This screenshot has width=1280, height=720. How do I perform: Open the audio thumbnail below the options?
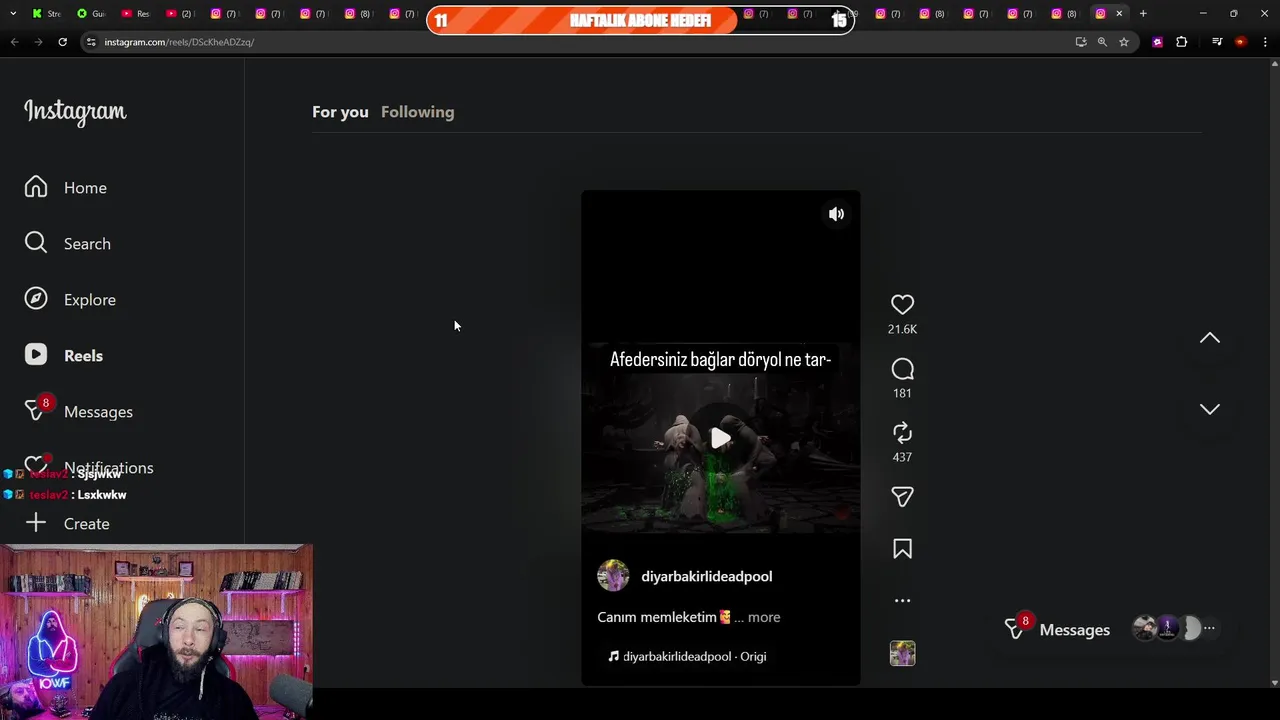[x=902, y=653]
